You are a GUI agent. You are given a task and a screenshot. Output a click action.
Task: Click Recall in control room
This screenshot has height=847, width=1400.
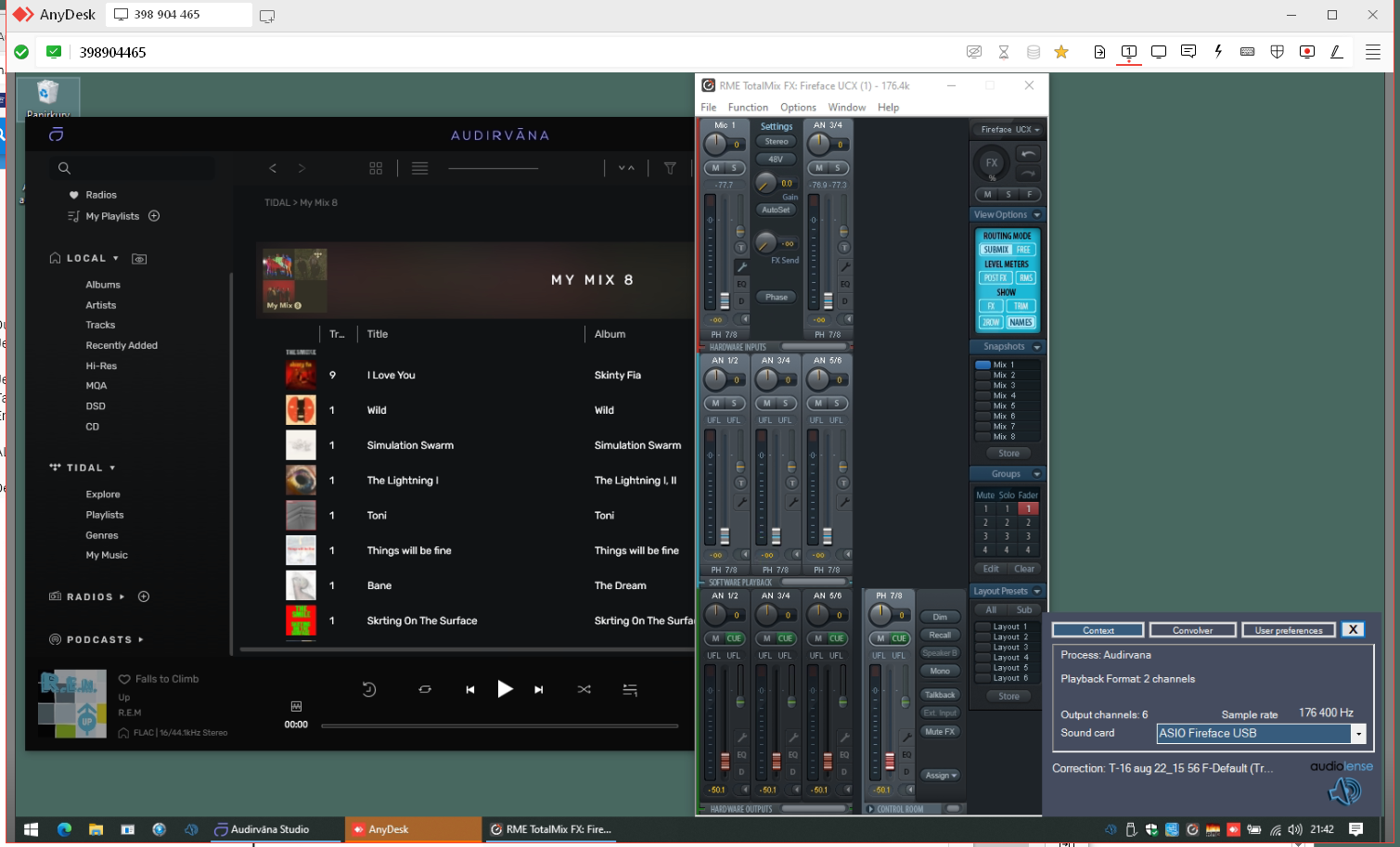tap(940, 635)
